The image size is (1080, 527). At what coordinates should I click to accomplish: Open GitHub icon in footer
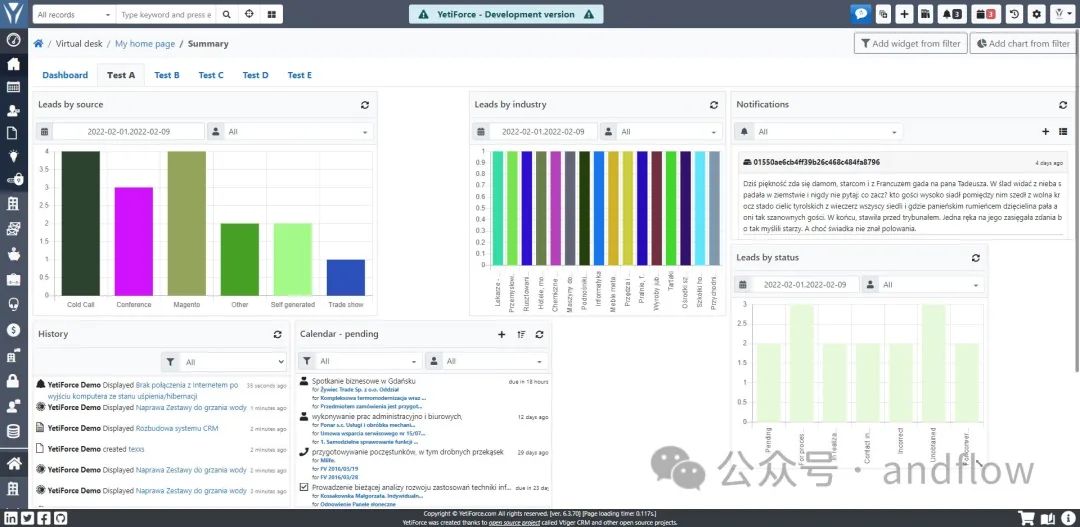point(61,519)
